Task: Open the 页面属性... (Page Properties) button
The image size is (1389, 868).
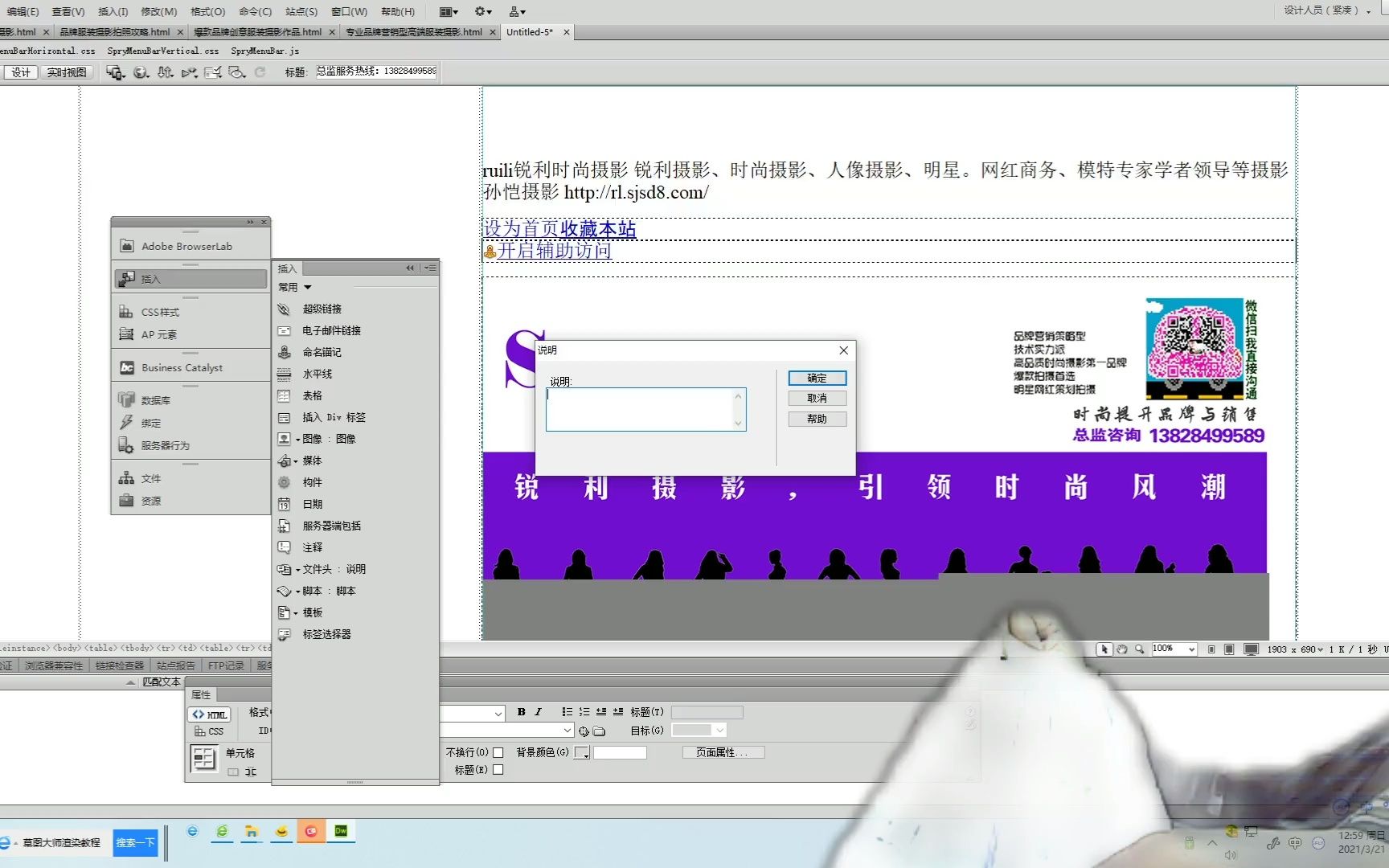Action: 723,752
